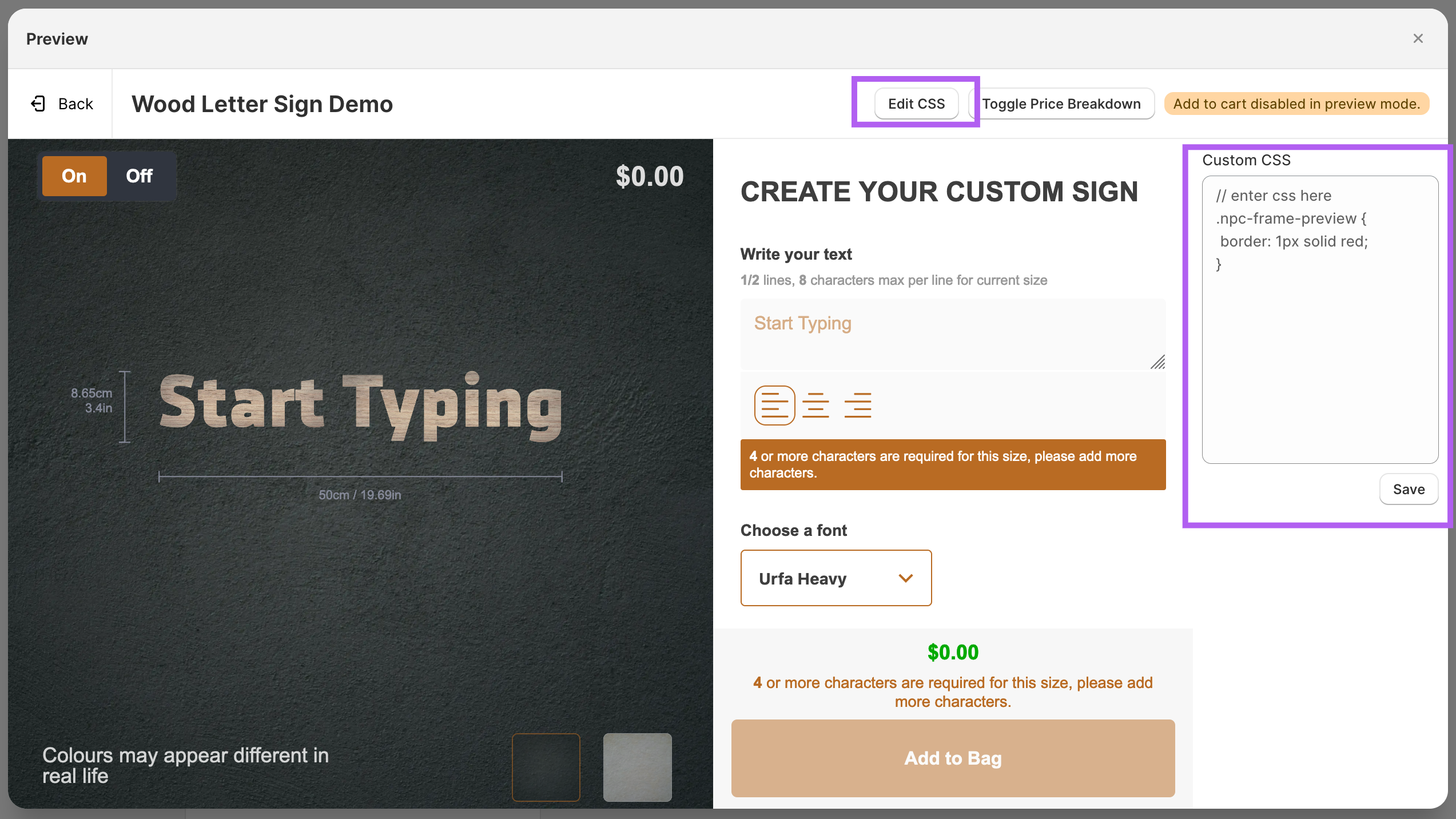Screen dimensions: 1456x819
Task: Click the textarea resize handle
Action: 1158,363
